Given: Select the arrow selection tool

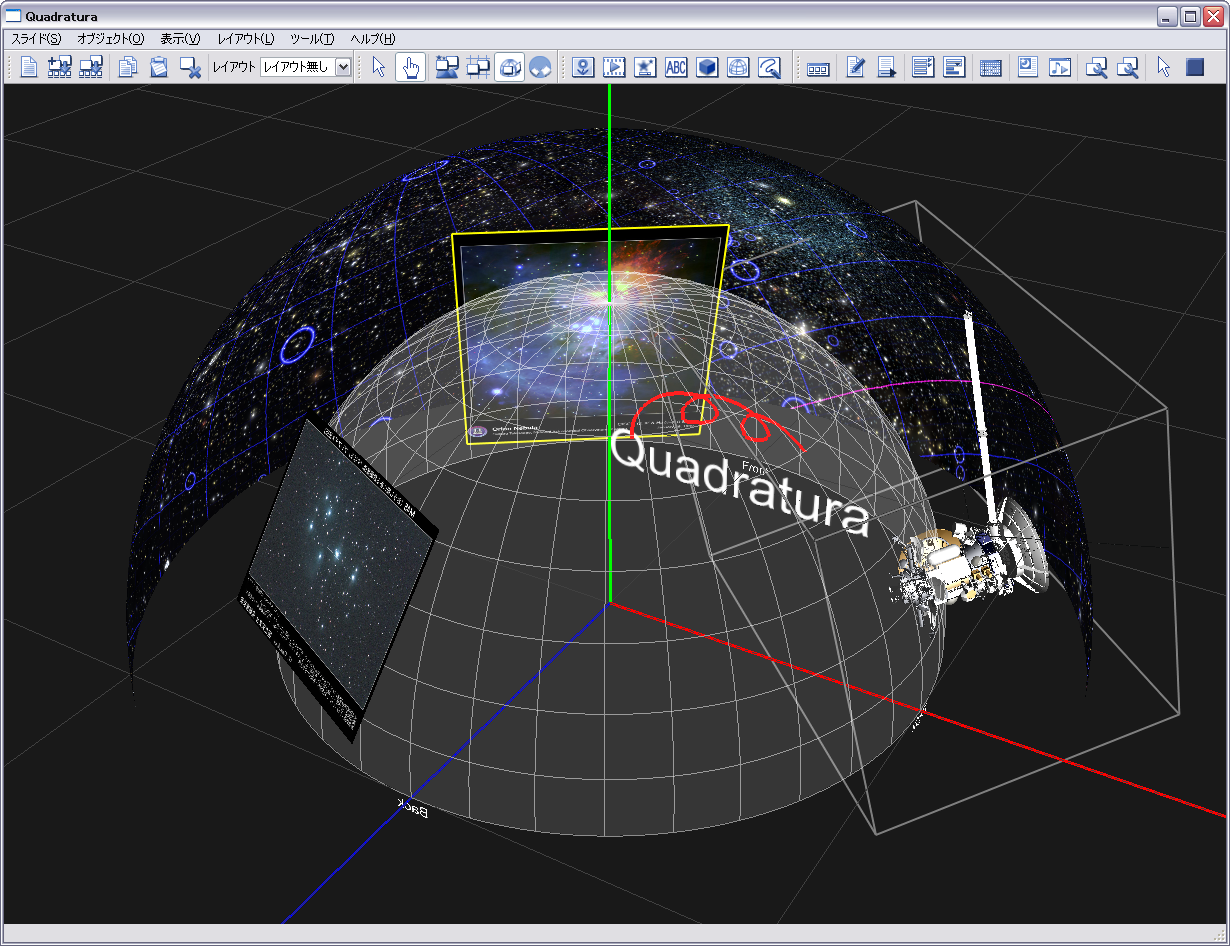Looking at the screenshot, I should [x=379, y=67].
